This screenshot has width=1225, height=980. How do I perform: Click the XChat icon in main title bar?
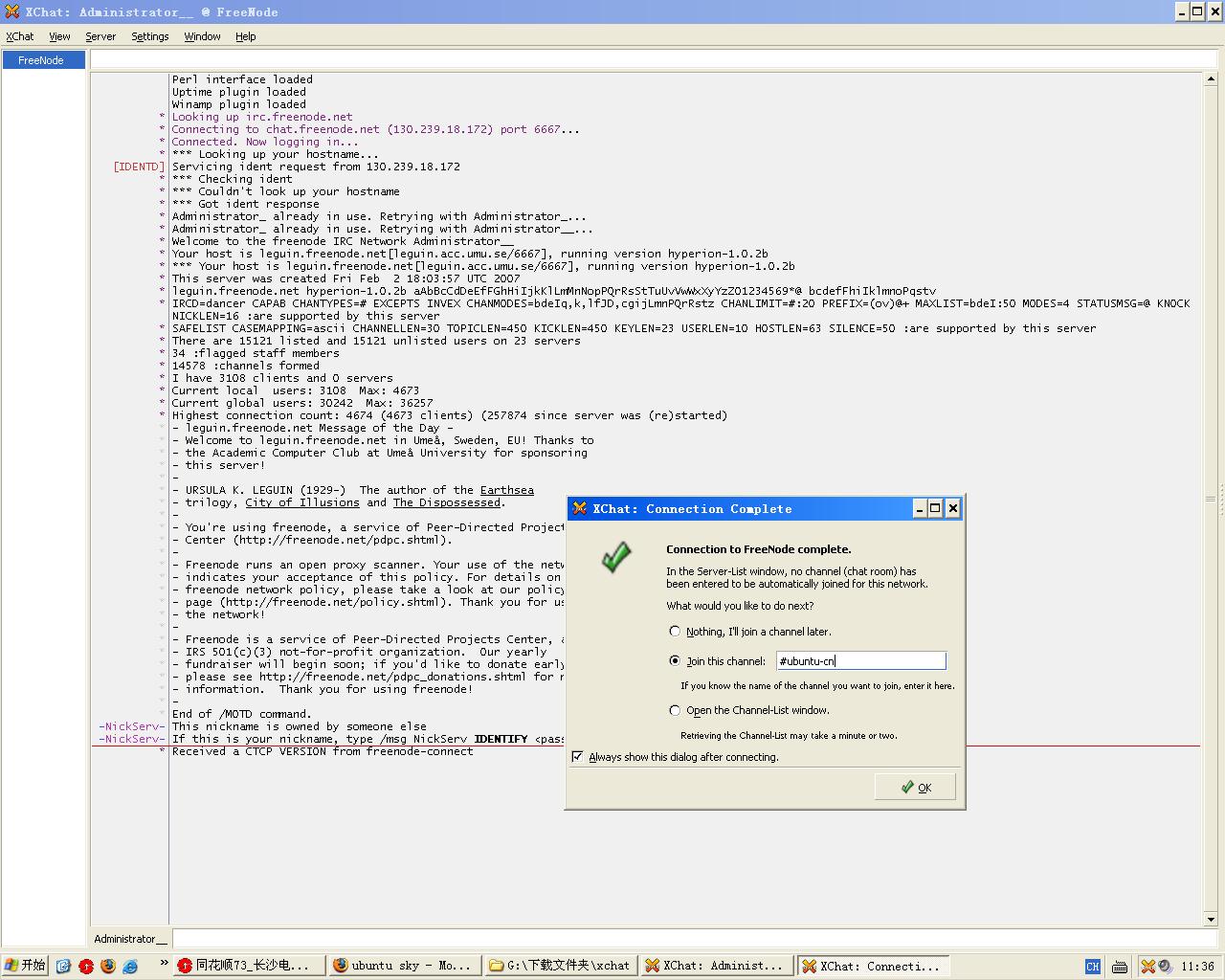click(12, 11)
